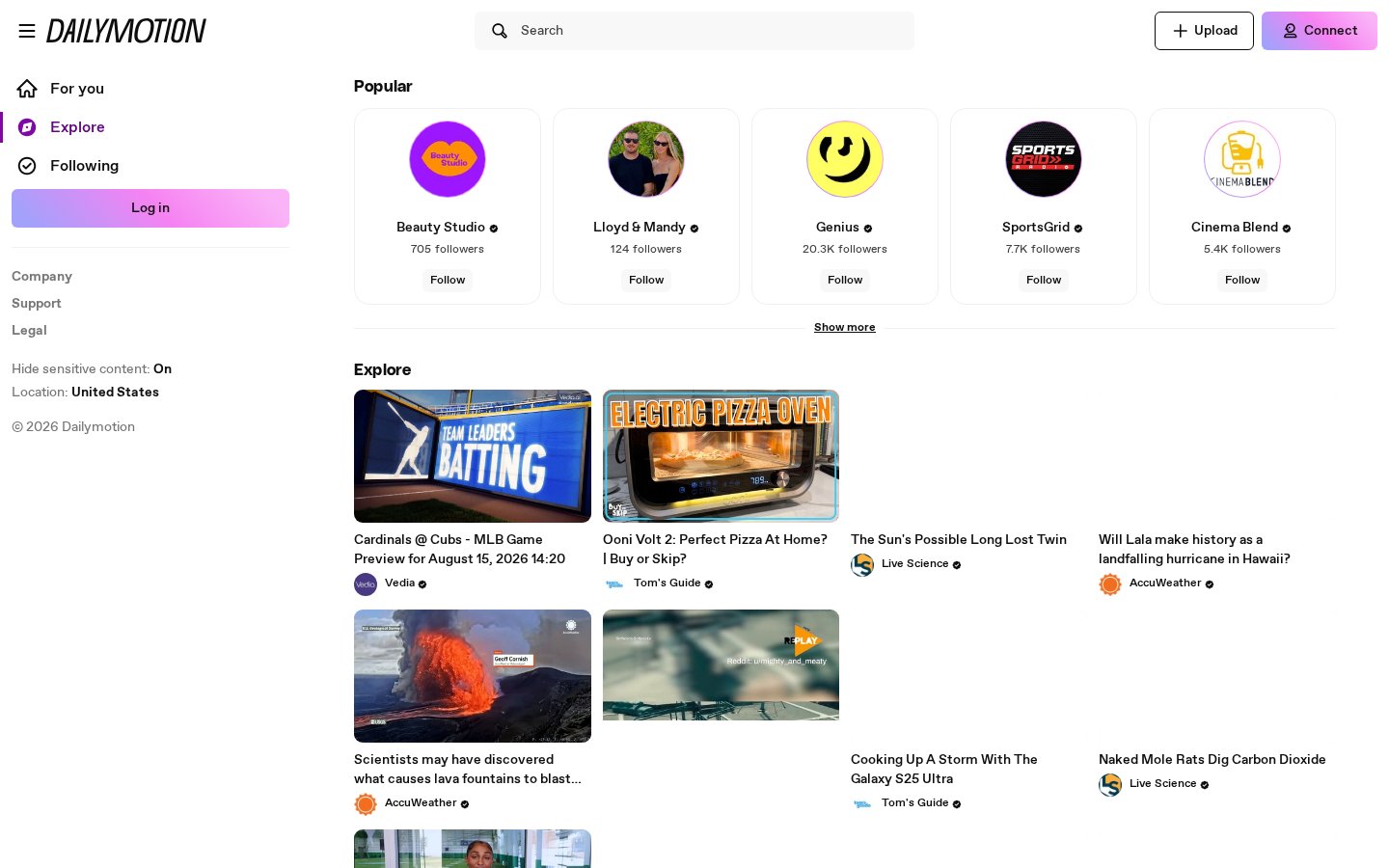The image size is (1389, 868).
Task: Click the Upload button
Action: (x=1204, y=31)
